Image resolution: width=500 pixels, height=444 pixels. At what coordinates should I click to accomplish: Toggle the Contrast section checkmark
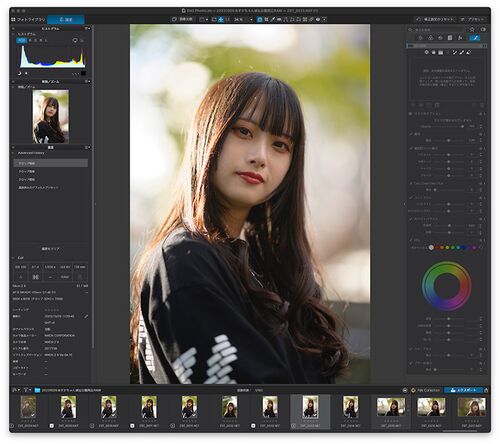pos(411,197)
